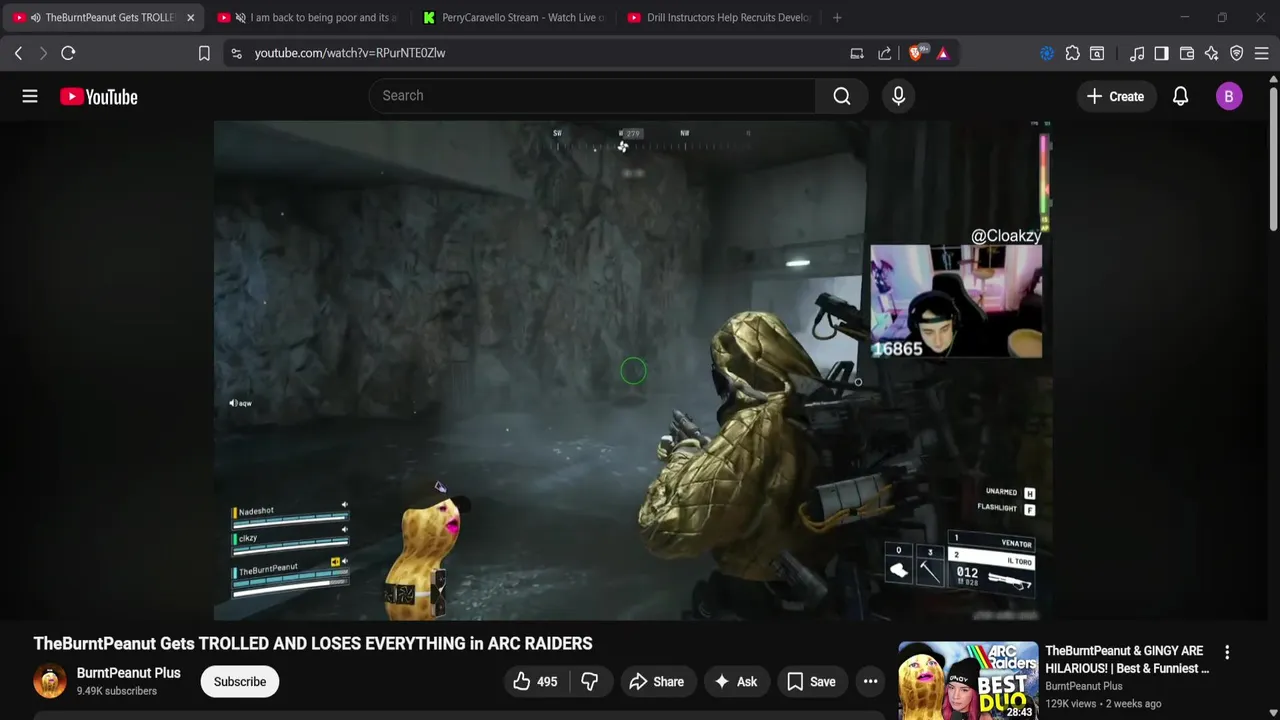Open options for the recommended video
This screenshot has height=720, width=1280.
tap(1227, 652)
